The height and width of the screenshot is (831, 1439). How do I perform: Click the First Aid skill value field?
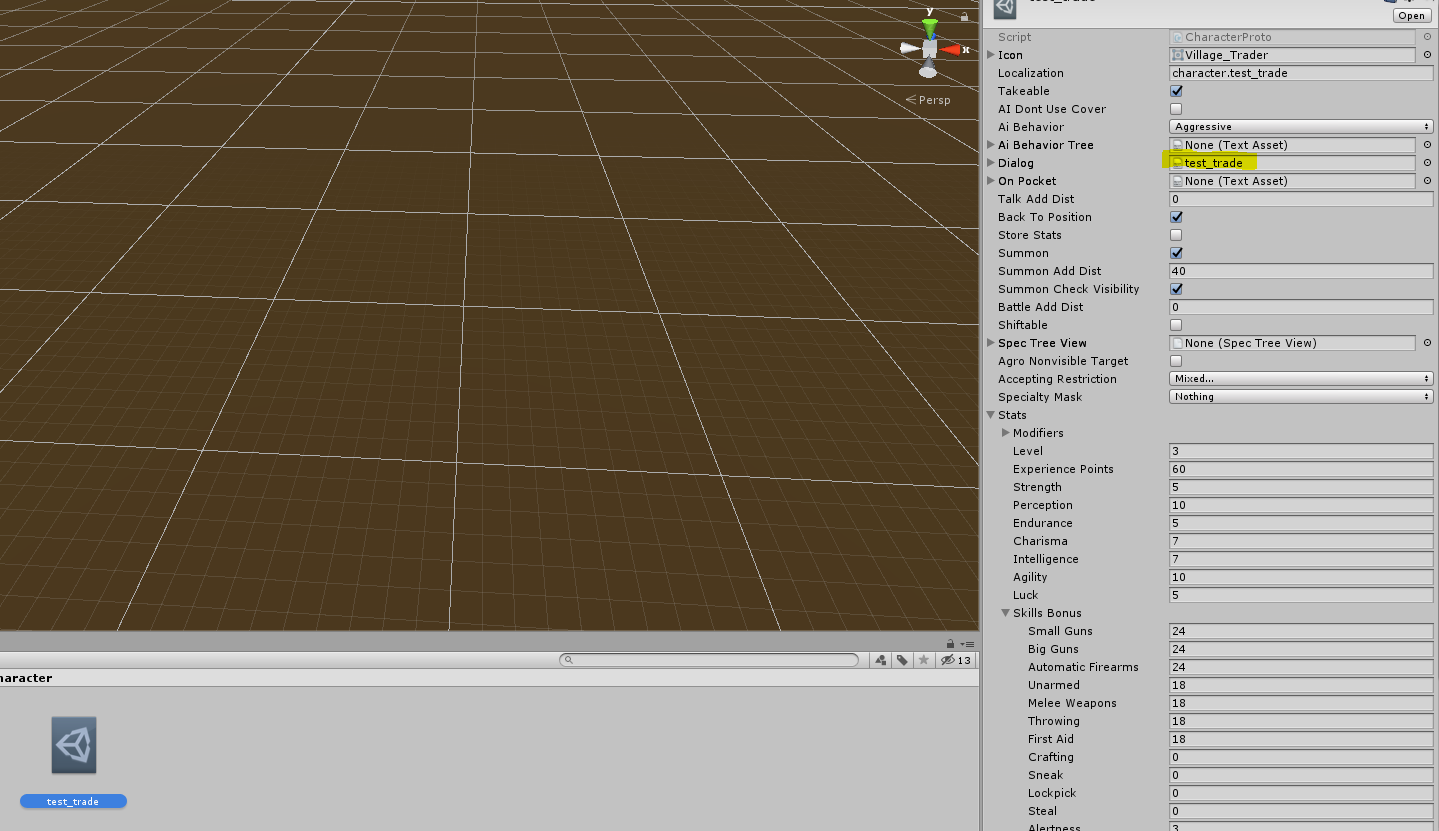click(1301, 739)
